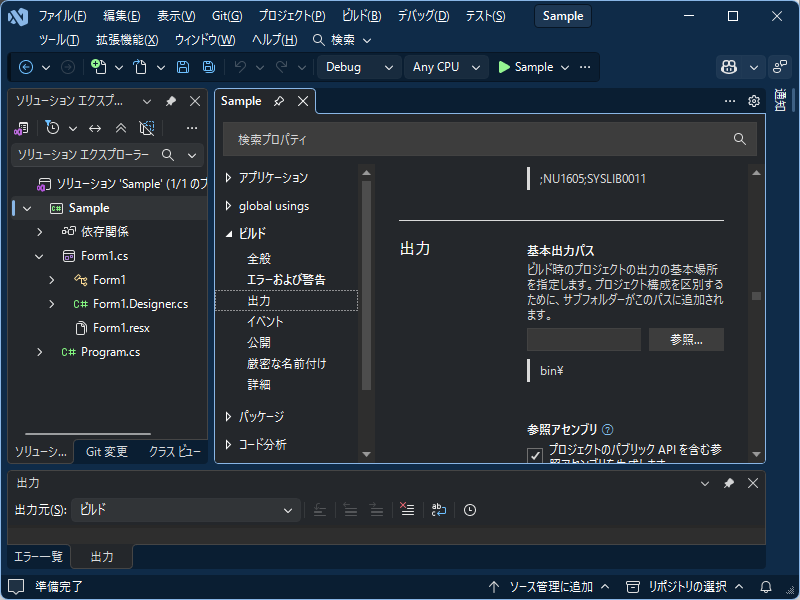Click the navigate backward arrow icon
800x600 pixels.
click(x=26, y=67)
